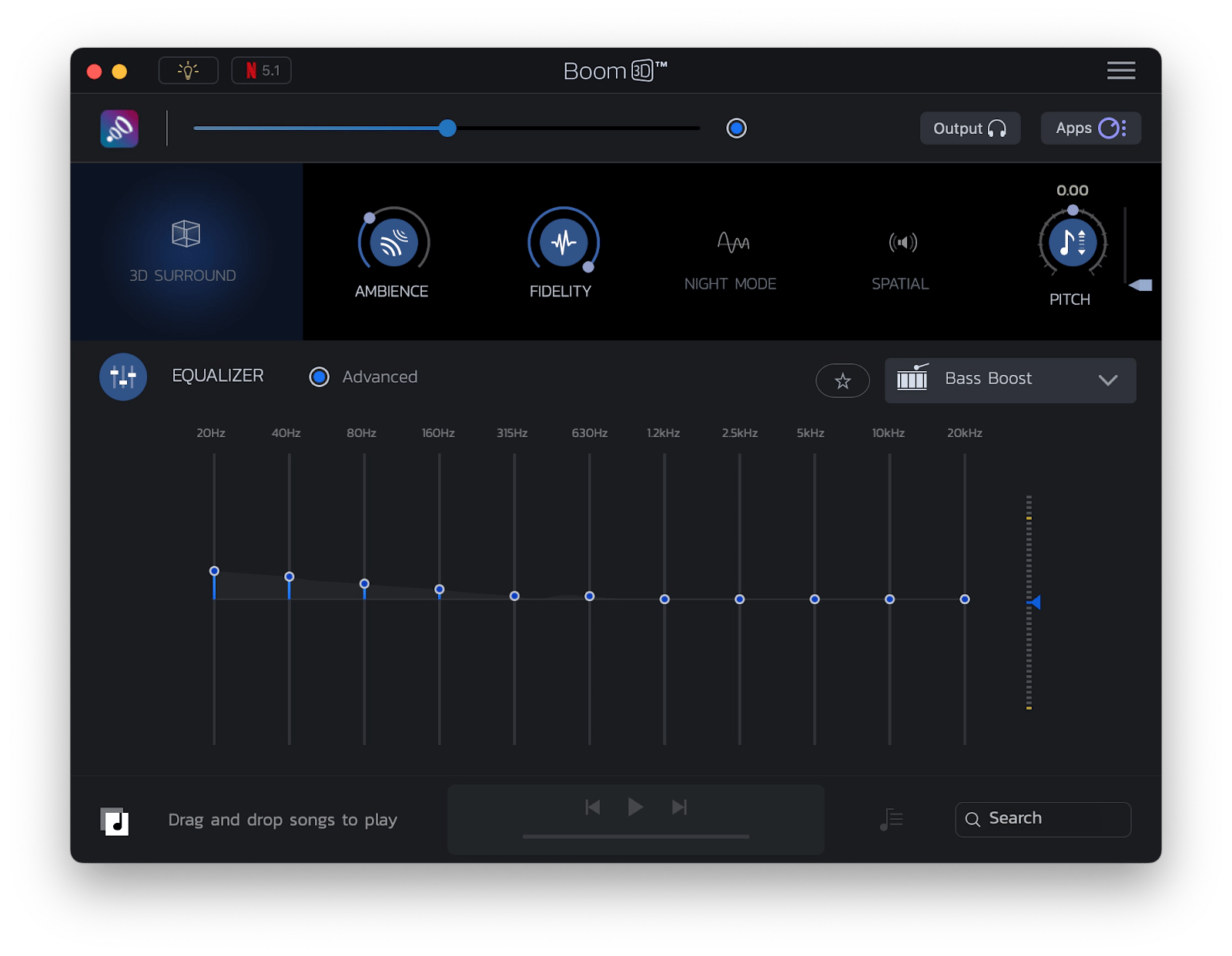Enable Spatial effect

[902, 242]
